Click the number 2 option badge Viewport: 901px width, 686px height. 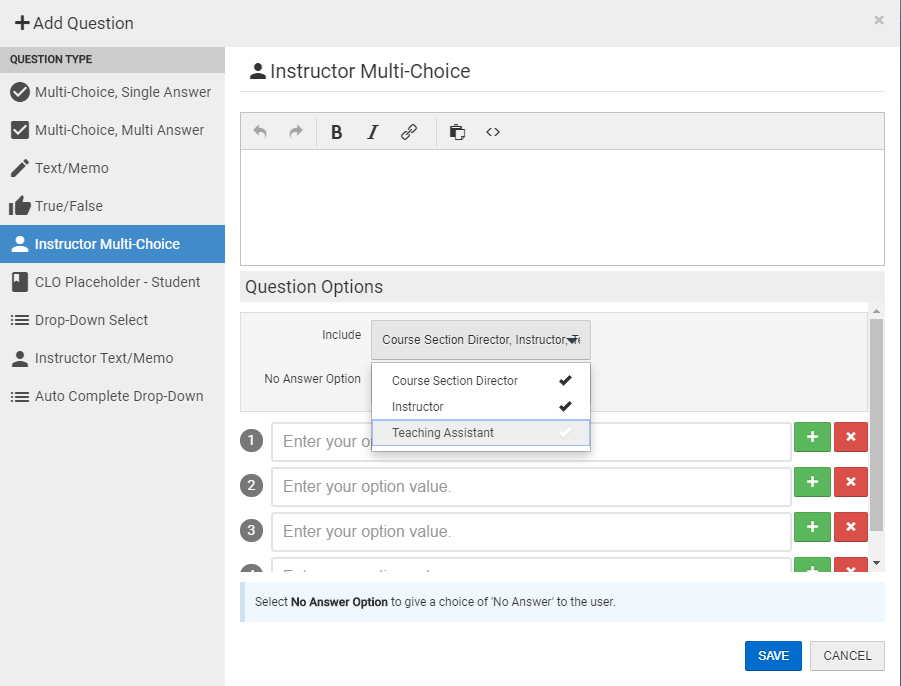point(251,485)
